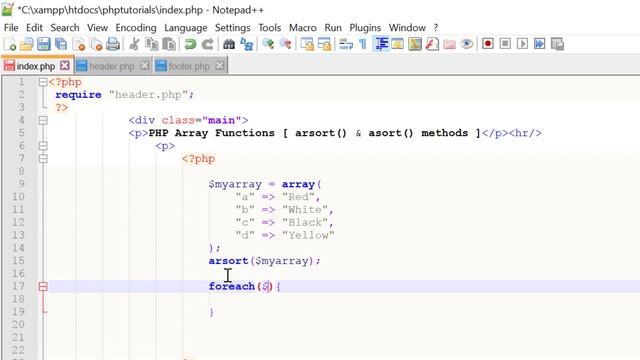The height and width of the screenshot is (360, 640).
Task: Open the Macro menu
Action: (x=302, y=28)
